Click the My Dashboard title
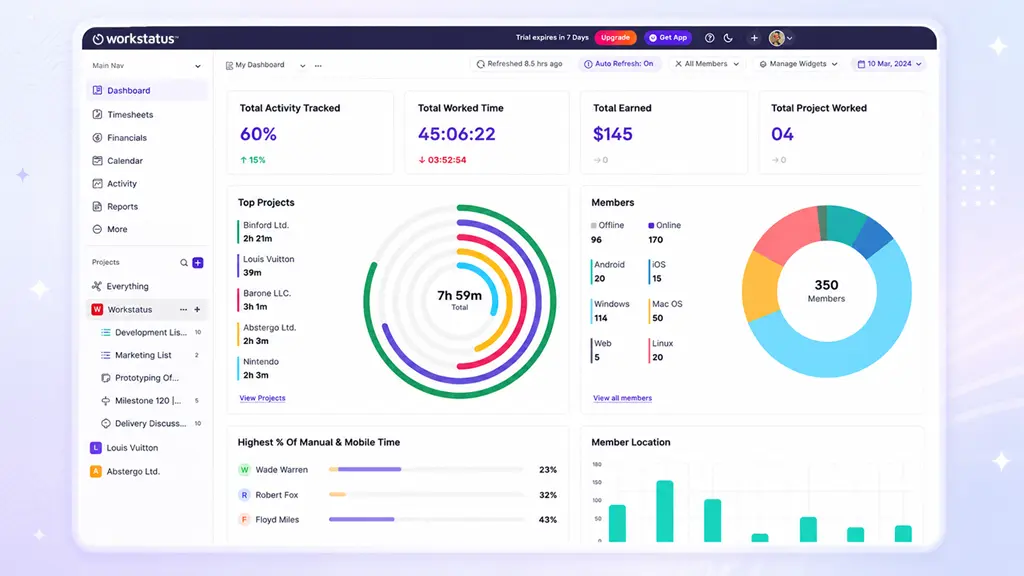This screenshot has height=576, width=1024. pos(259,65)
